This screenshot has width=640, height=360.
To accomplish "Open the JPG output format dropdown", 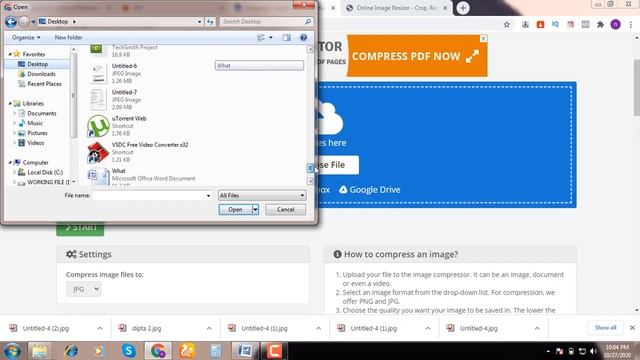I will pos(84,289).
